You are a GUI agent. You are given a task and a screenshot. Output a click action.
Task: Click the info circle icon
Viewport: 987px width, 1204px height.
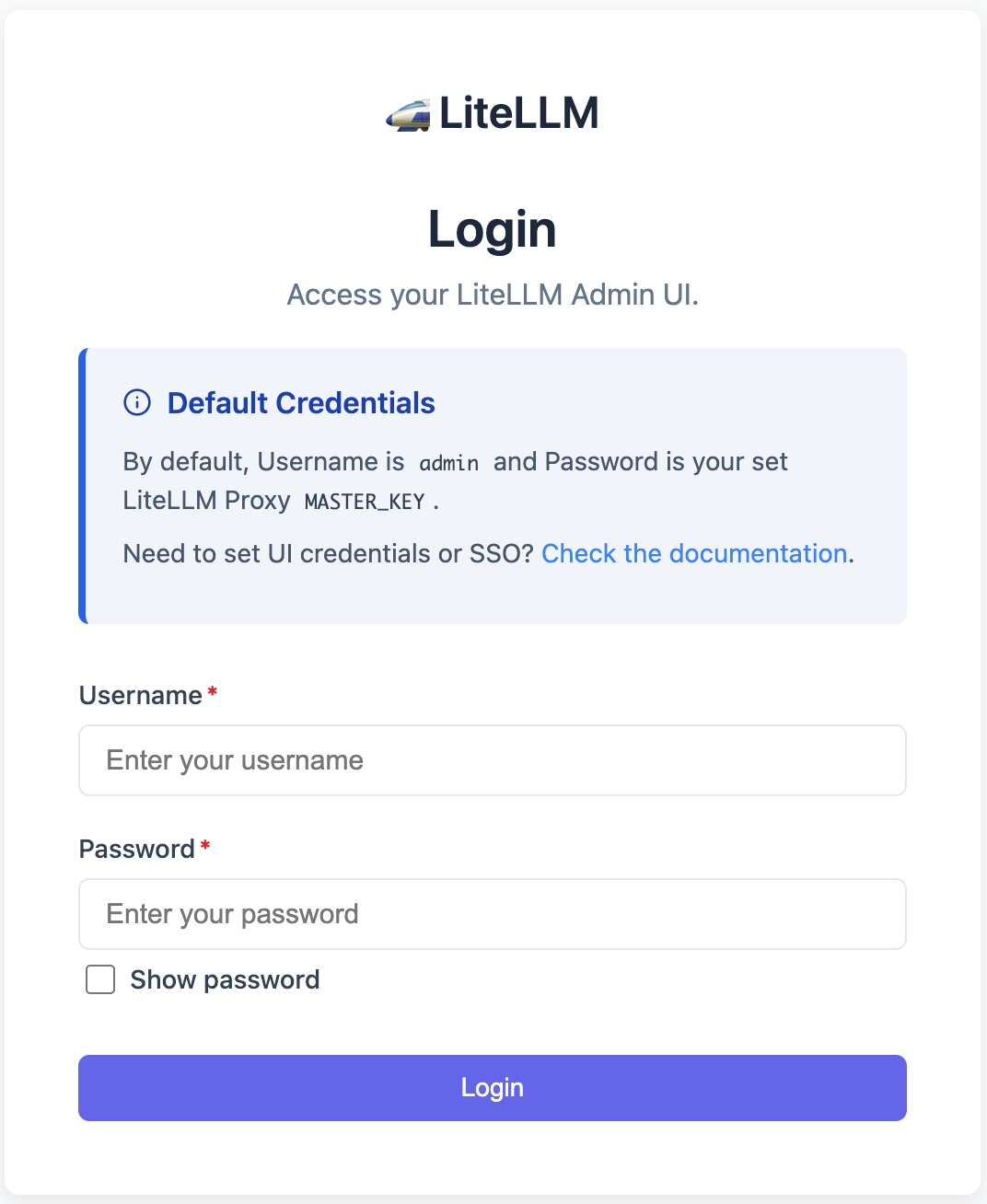point(137,402)
